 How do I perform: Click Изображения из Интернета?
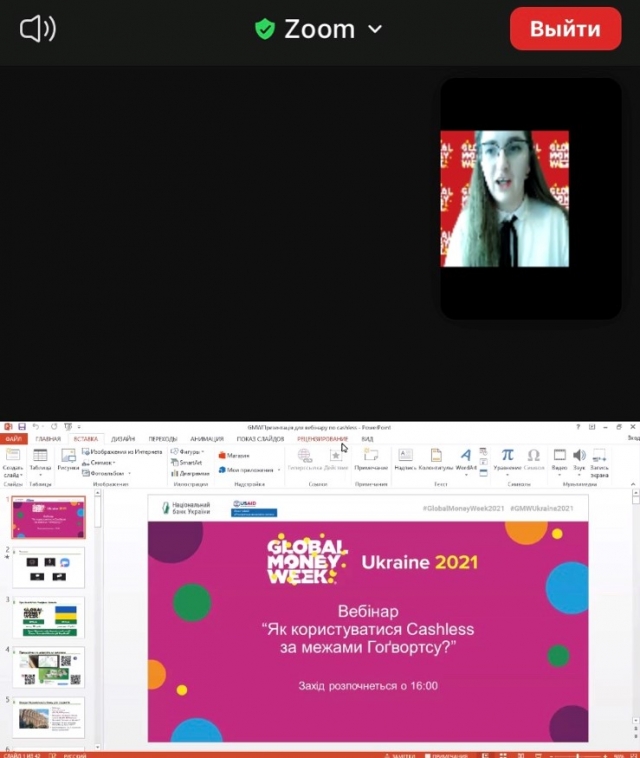122,452
